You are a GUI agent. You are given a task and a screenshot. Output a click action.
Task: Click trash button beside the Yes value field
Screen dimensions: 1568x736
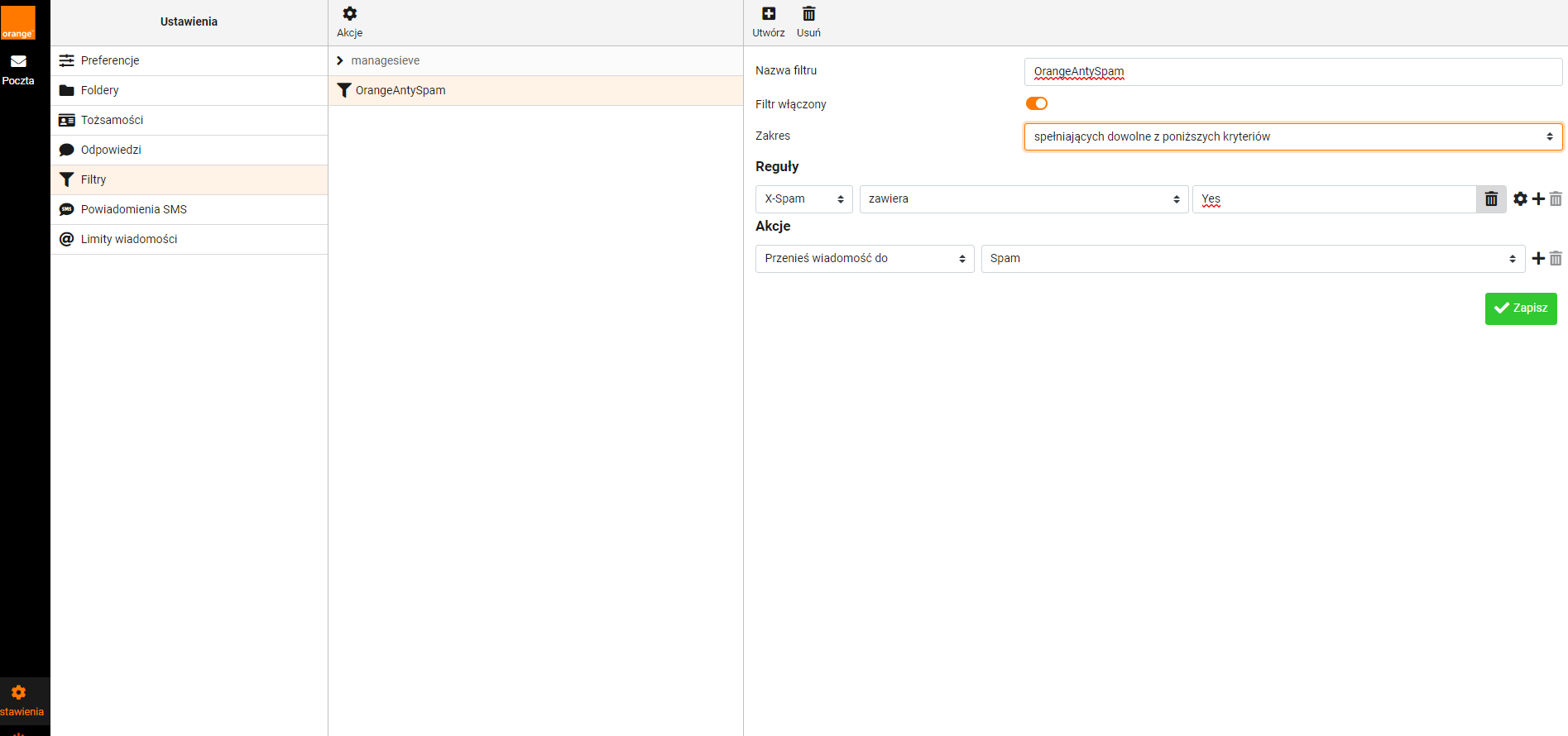pos(1491,199)
